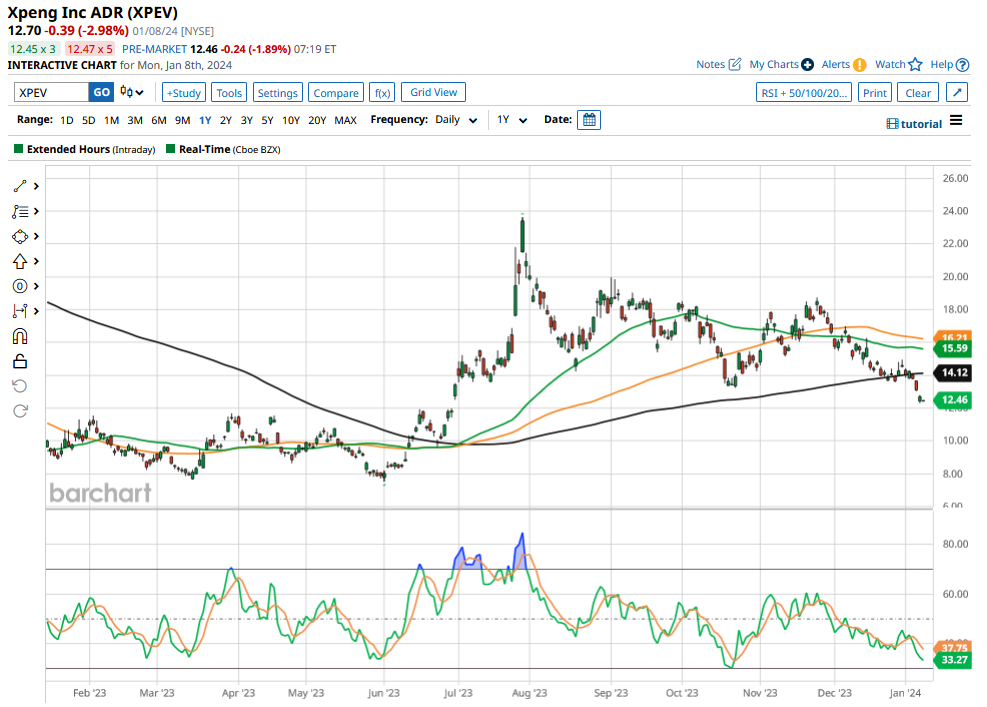The height and width of the screenshot is (707, 987).
Task: Toggle the Extended Hours green legend box
Action: point(18,149)
